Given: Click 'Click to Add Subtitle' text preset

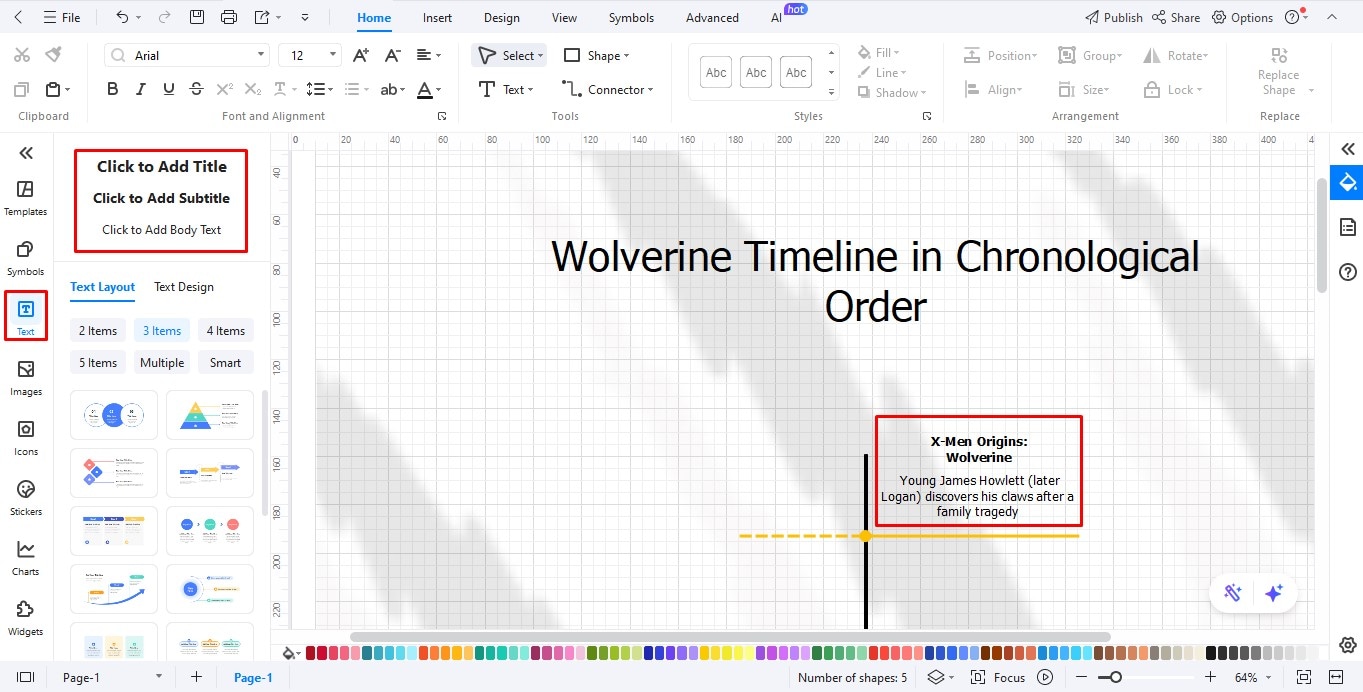Looking at the screenshot, I should [162, 198].
